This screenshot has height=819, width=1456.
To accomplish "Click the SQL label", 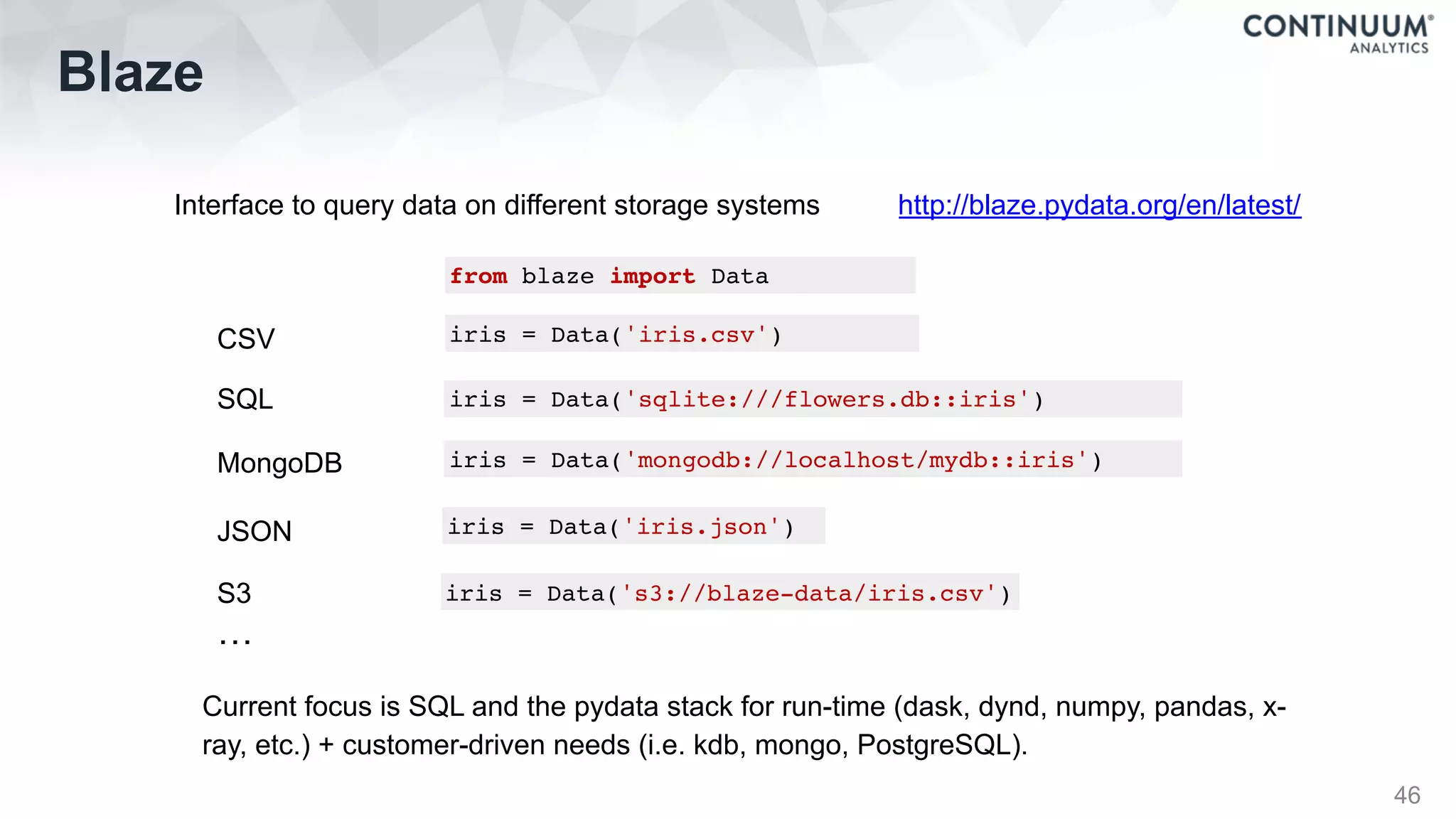I will [245, 399].
